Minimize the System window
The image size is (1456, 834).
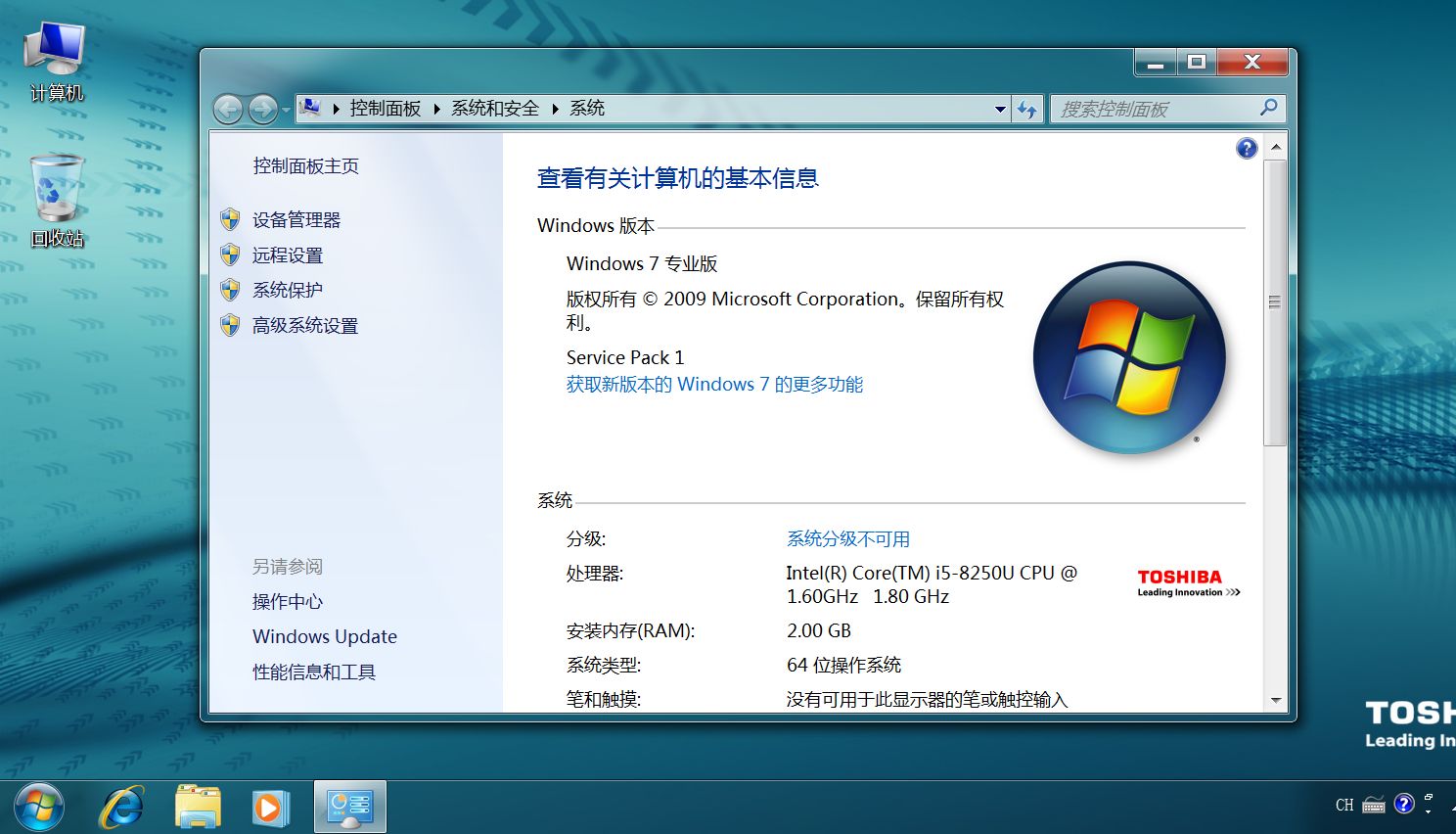1156,63
